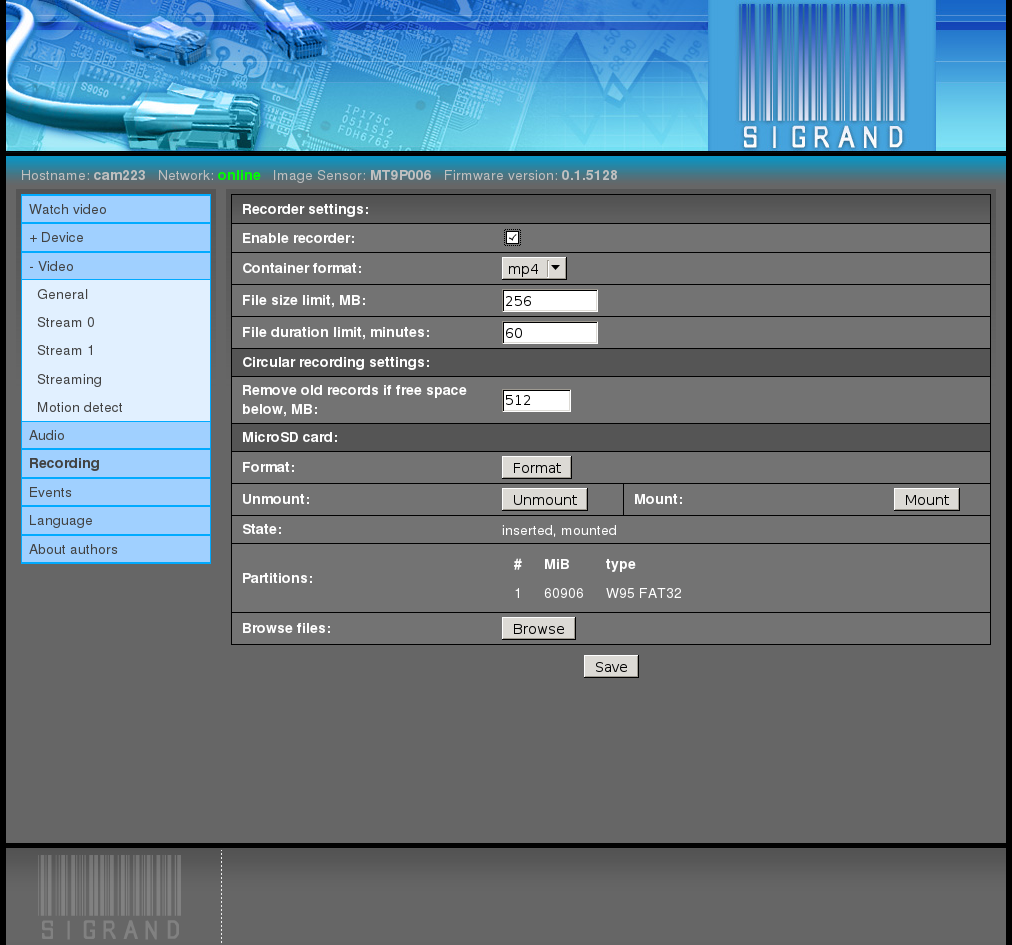Click the File size limit field
The height and width of the screenshot is (945, 1012).
point(550,301)
